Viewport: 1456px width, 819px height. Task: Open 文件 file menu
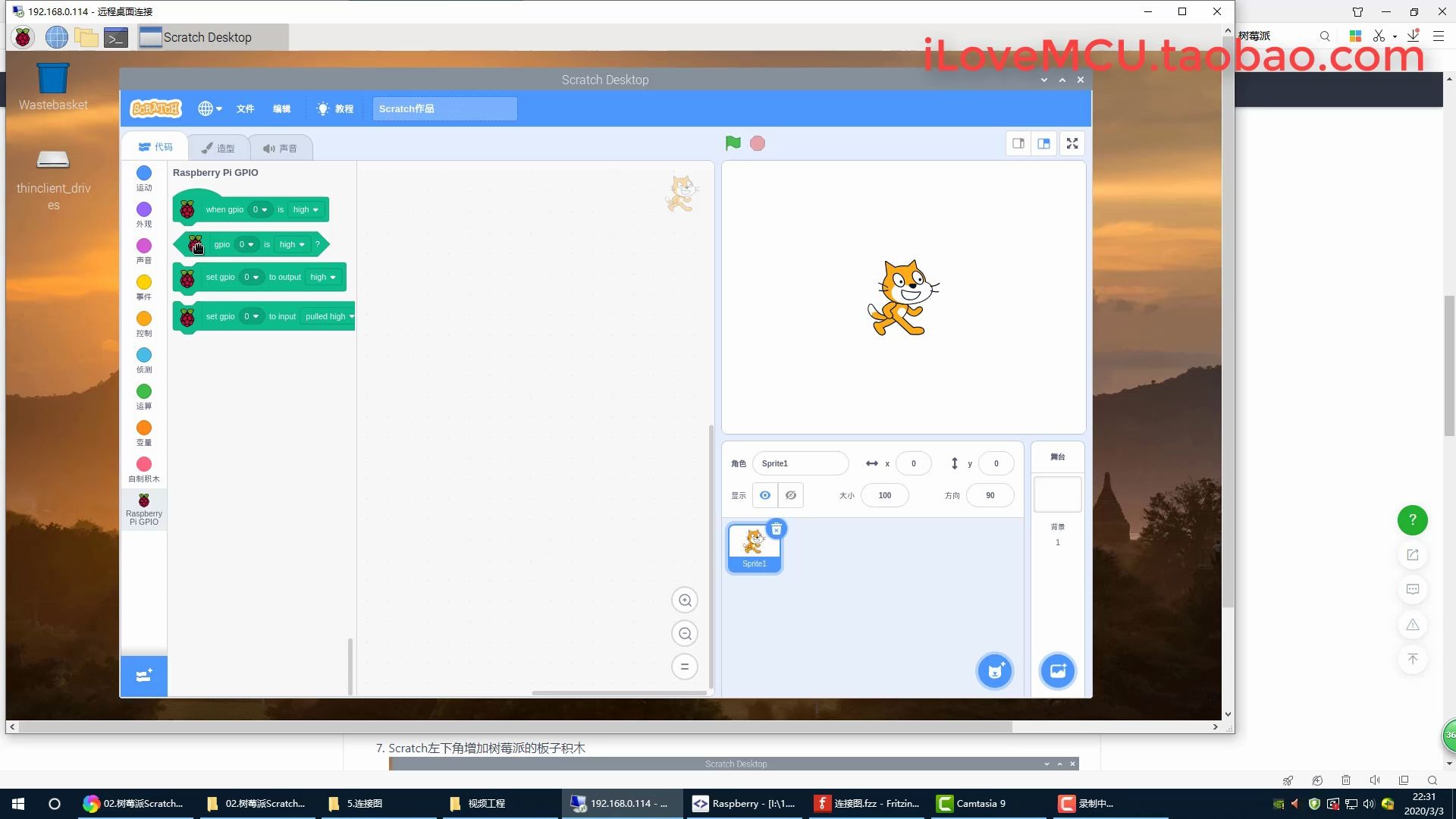(245, 108)
